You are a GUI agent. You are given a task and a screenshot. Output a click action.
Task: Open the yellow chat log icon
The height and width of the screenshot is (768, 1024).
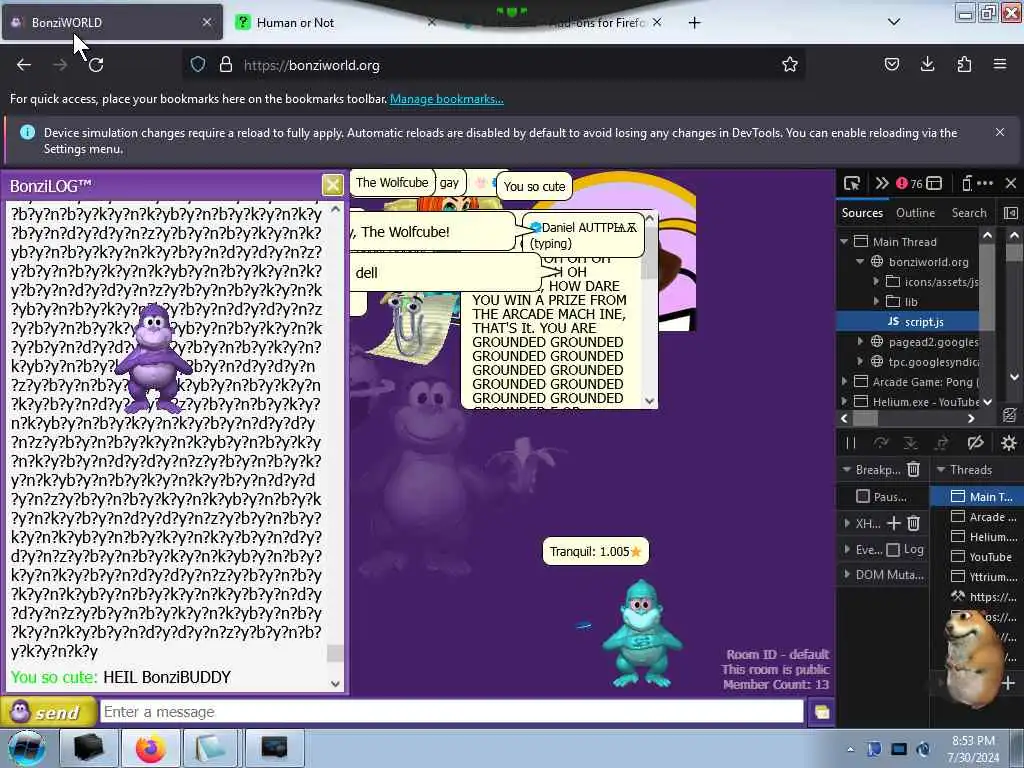(822, 712)
